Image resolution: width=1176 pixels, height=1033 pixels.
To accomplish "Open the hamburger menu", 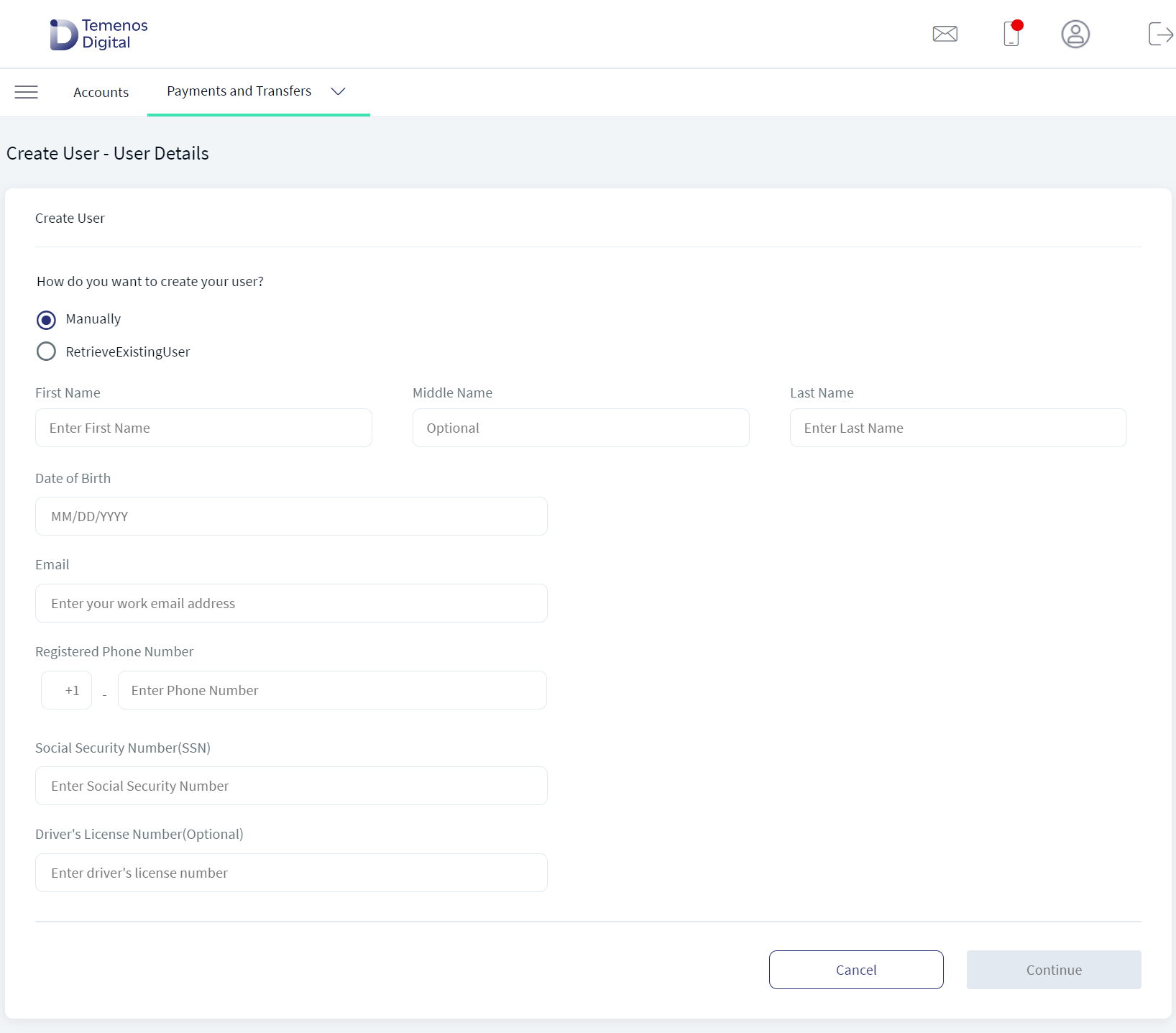I will pos(27,92).
